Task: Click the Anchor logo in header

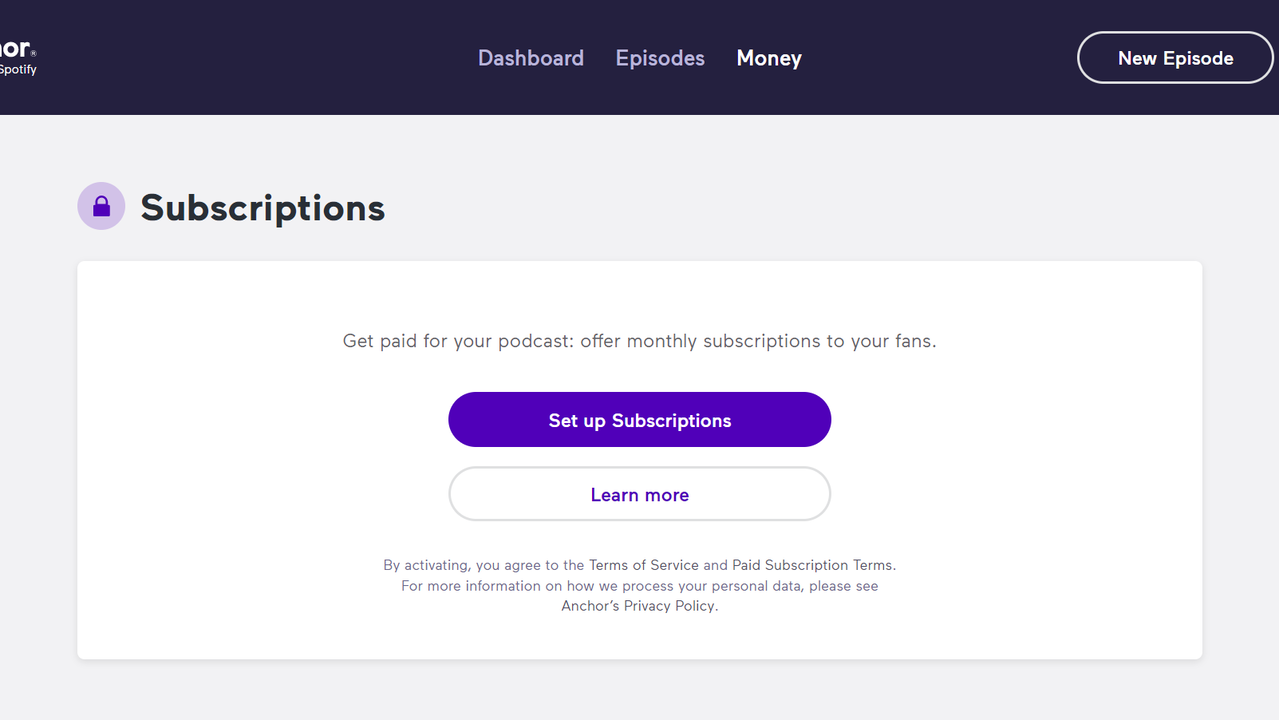Action: 14,49
